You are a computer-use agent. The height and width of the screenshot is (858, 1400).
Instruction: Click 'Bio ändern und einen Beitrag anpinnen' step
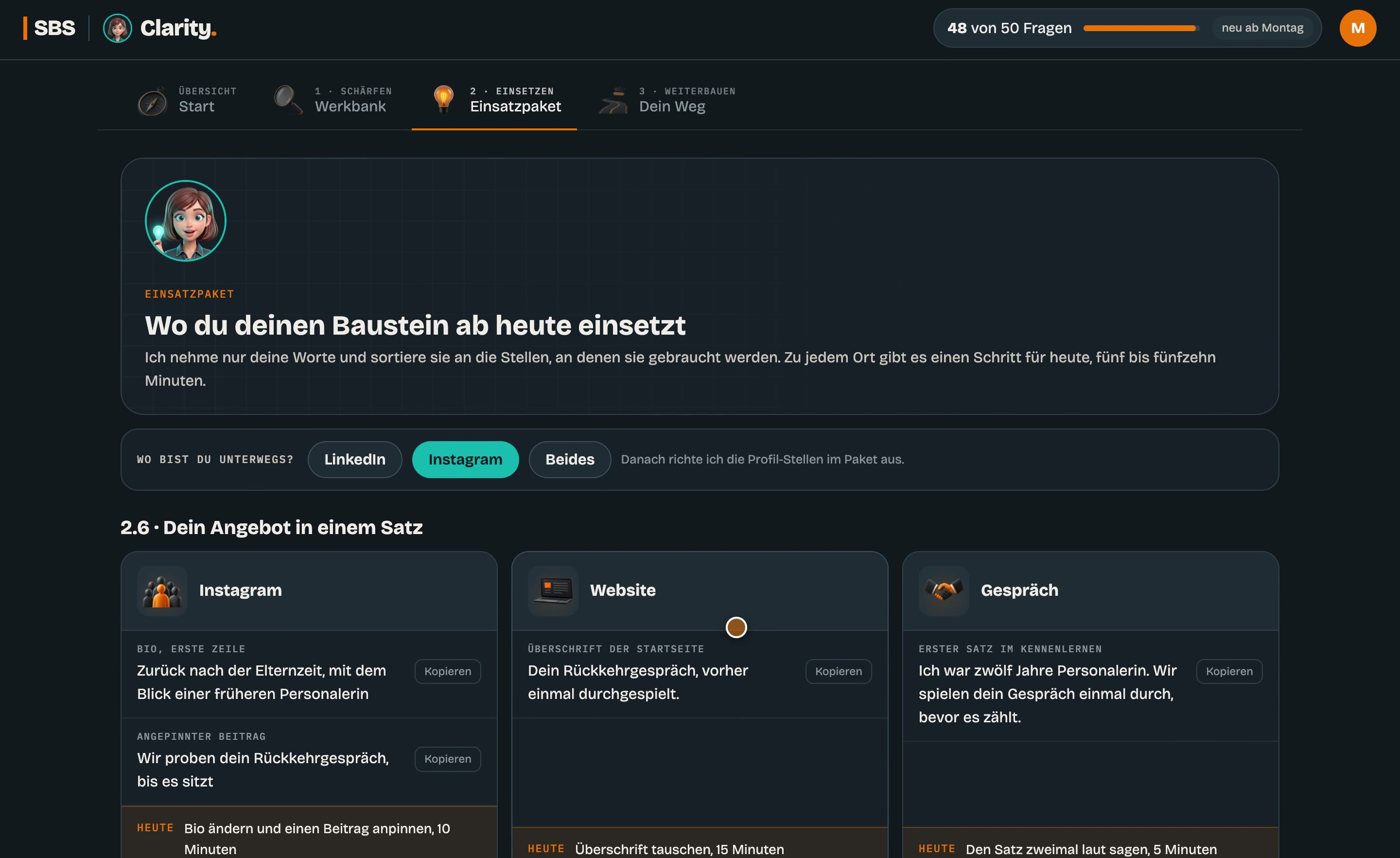tap(317, 839)
